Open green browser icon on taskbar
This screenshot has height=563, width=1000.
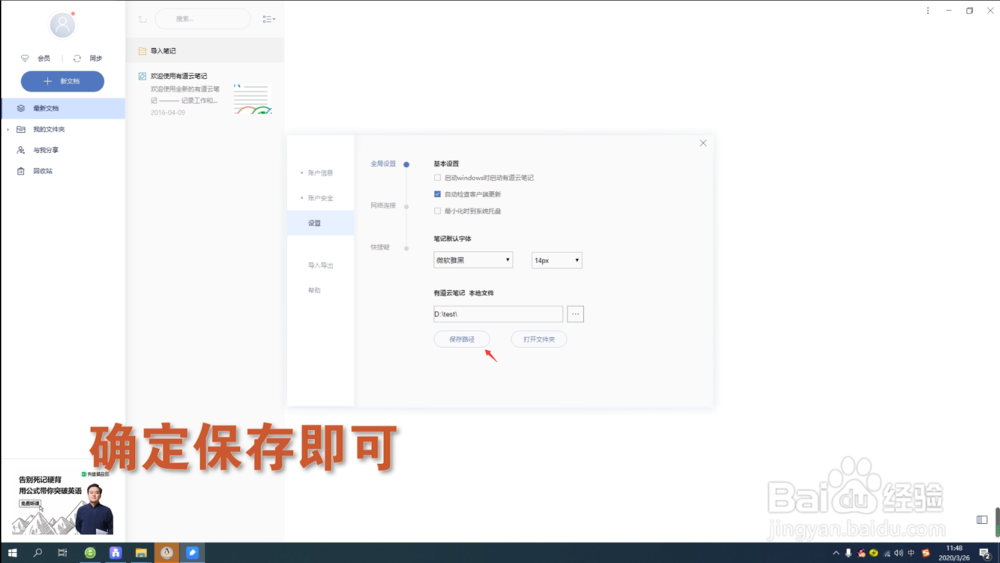[x=90, y=553]
